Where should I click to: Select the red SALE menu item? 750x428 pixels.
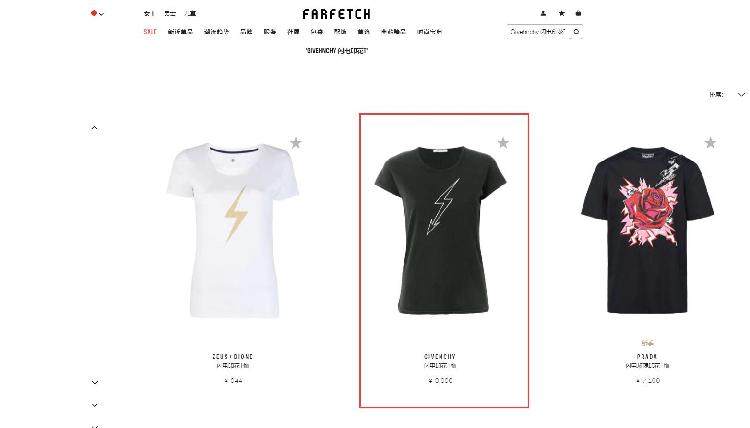(x=150, y=32)
